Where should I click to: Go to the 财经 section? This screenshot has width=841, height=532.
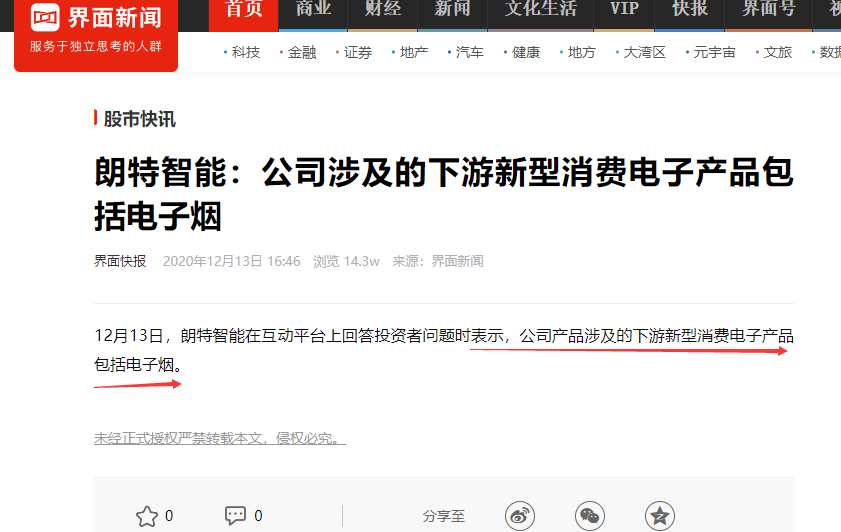(x=383, y=11)
